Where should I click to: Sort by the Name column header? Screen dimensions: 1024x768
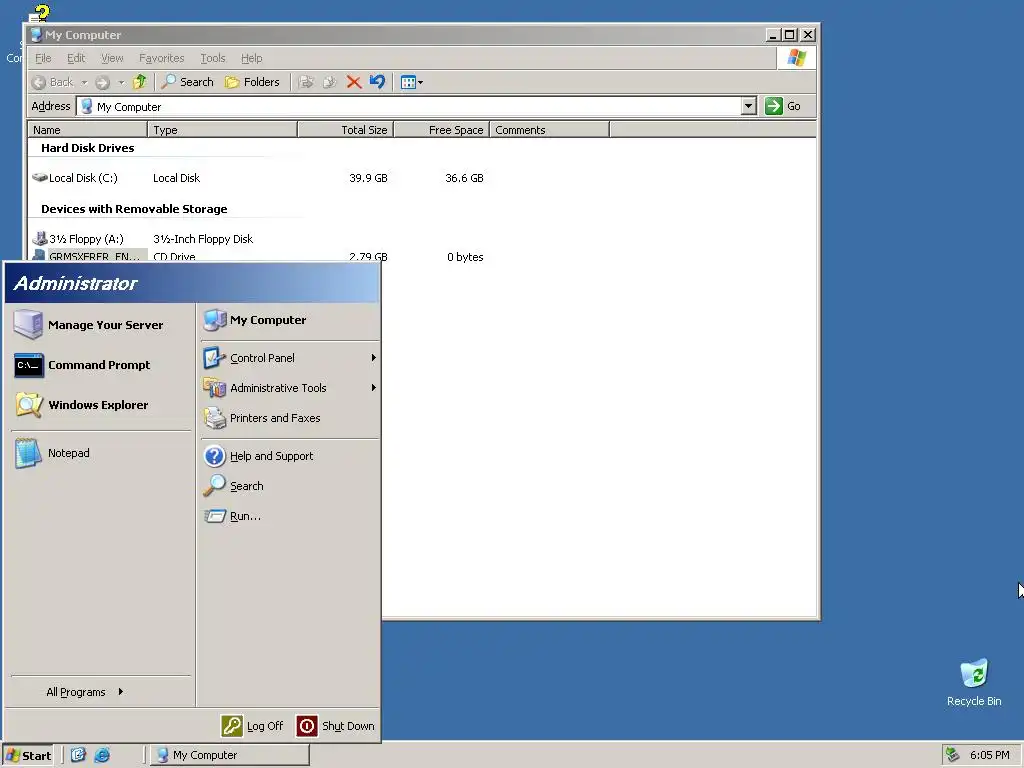[x=88, y=130]
